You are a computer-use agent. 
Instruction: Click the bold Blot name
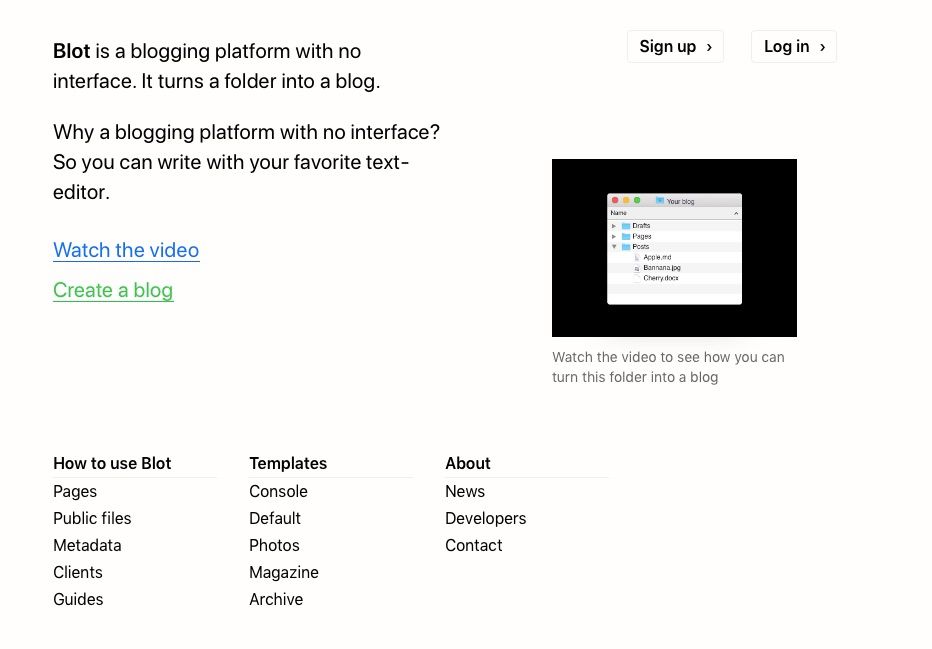[71, 51]
